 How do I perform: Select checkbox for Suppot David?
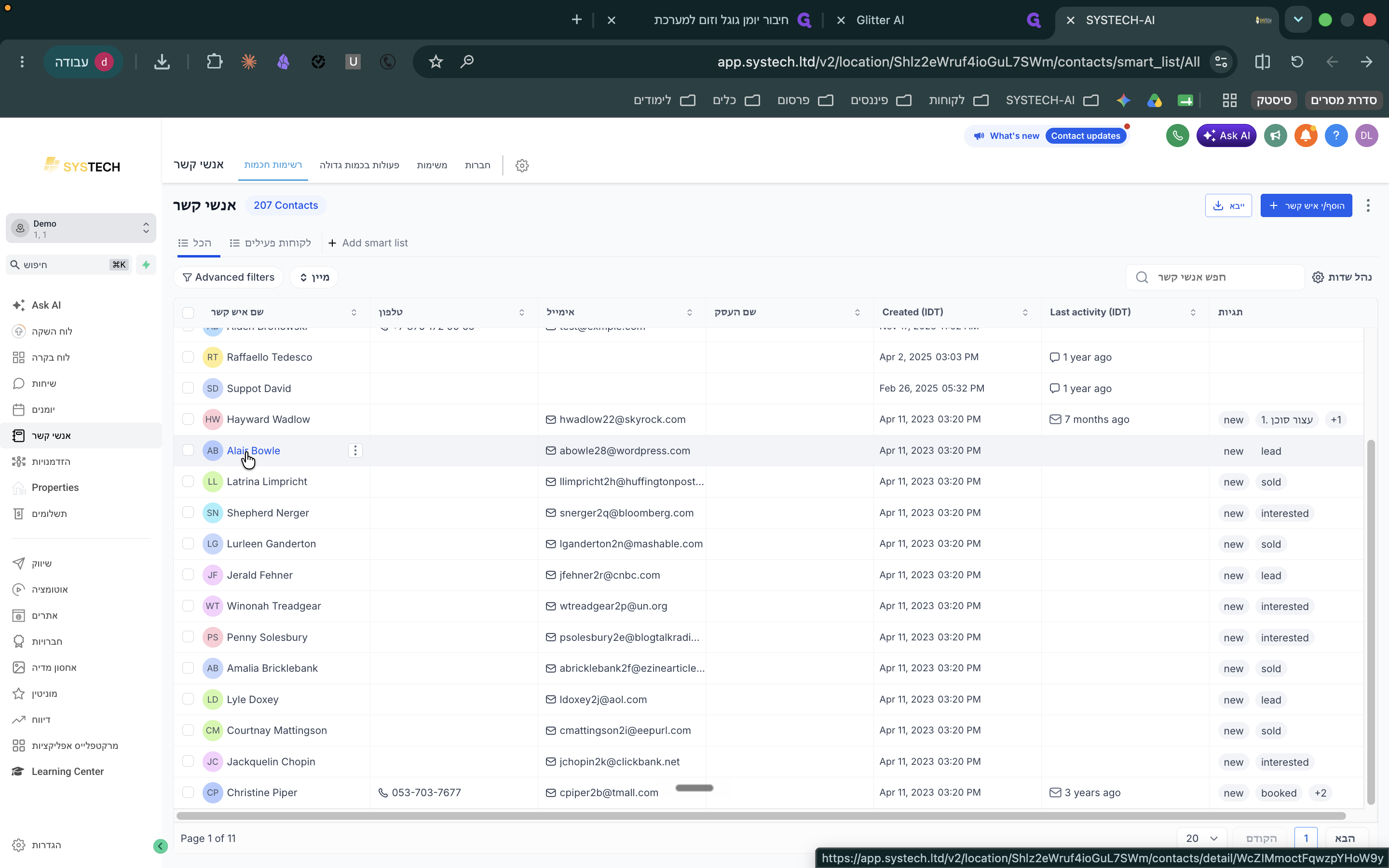coord(188,388)
